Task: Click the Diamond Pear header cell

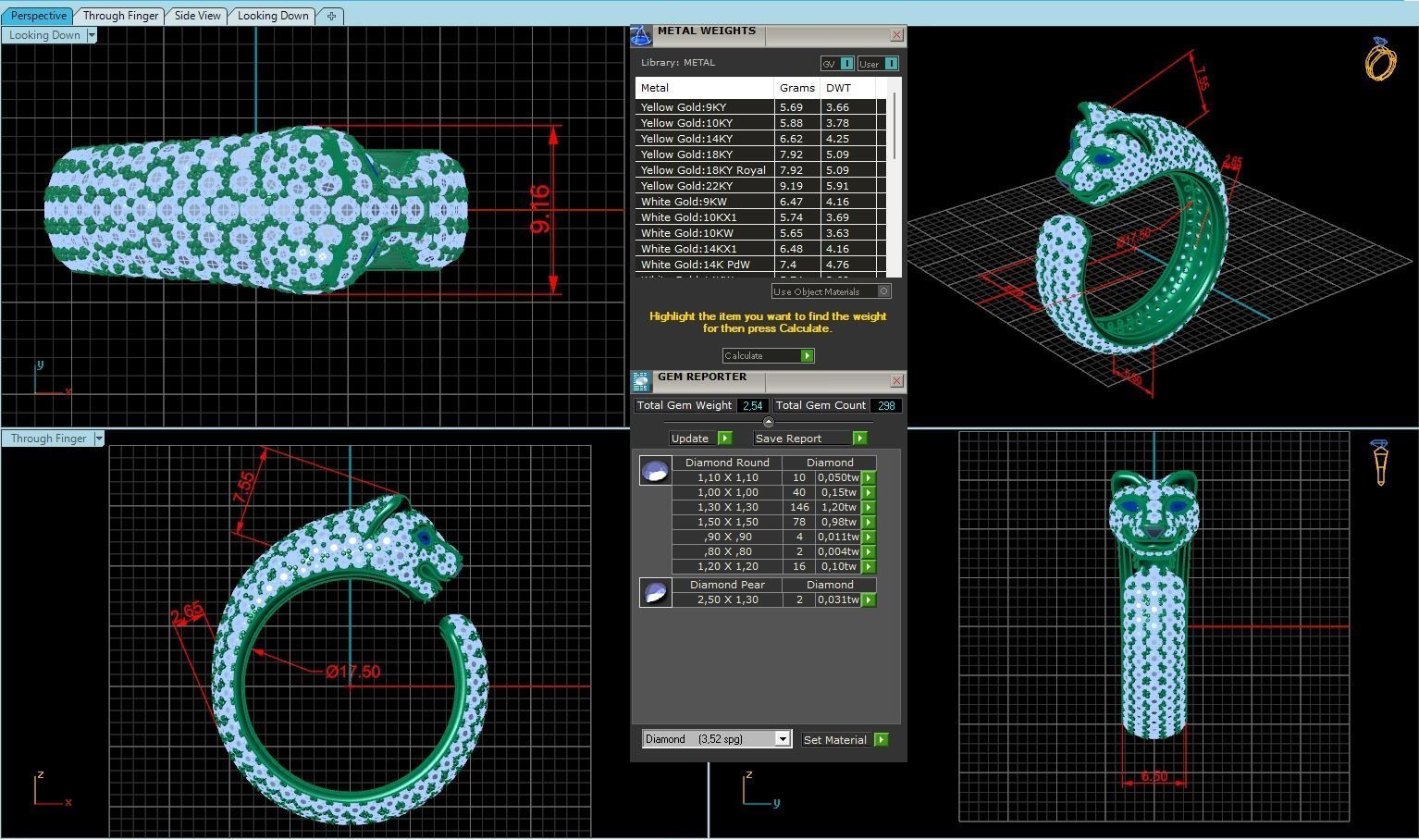Action: coord(727,585)
